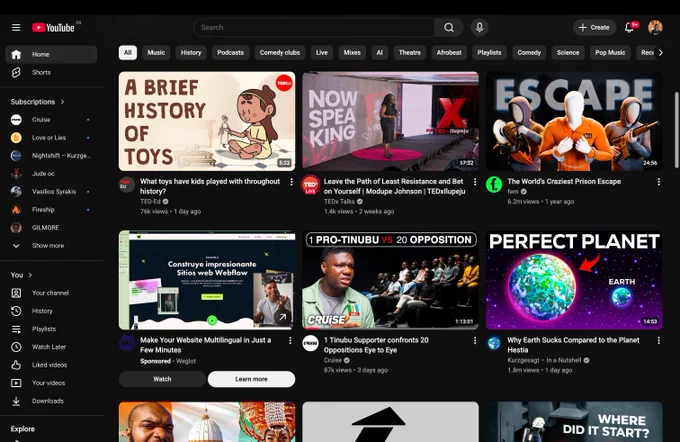This screenshot has height=442, width=680.
Task: Select the Comedy clubs chip
Action: [280, 52]
